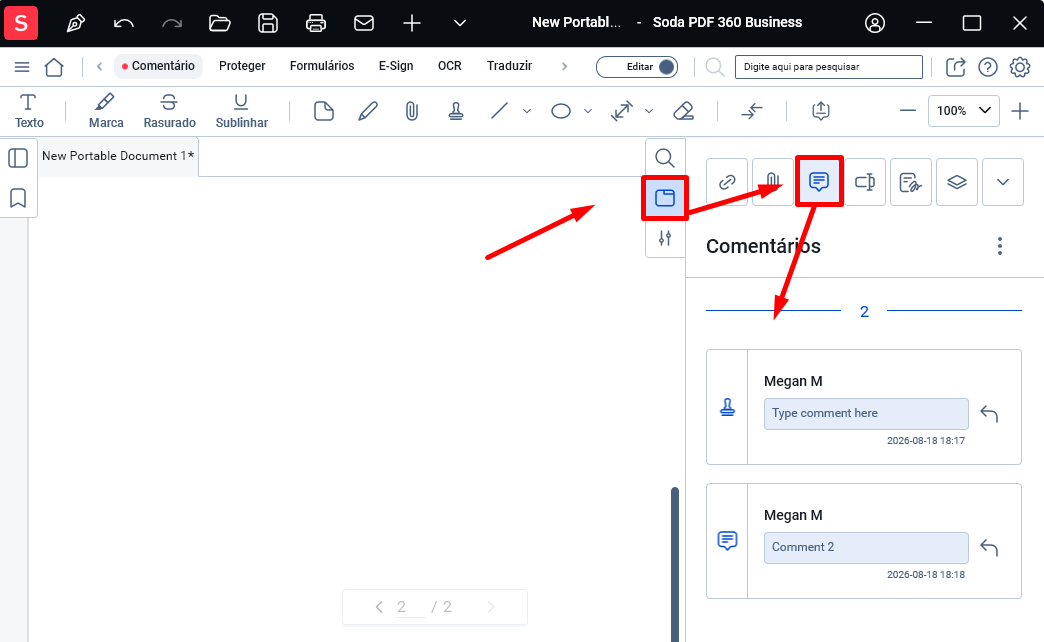Expand measurement tool options dropdown

point(649,111)
